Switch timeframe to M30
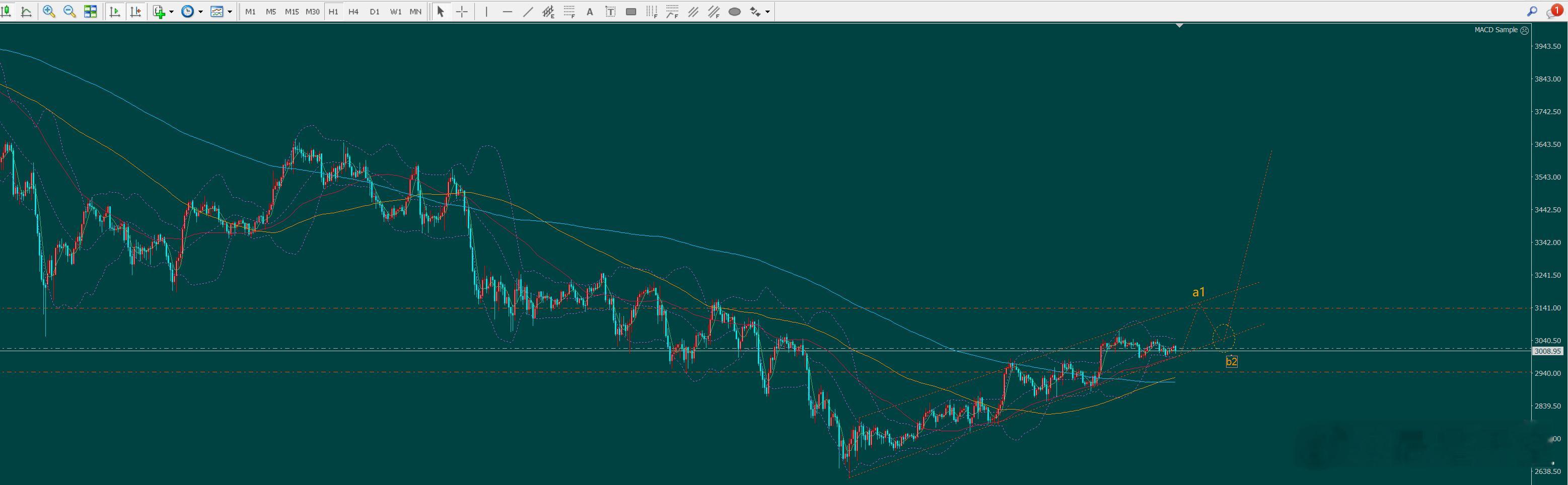 312,12
